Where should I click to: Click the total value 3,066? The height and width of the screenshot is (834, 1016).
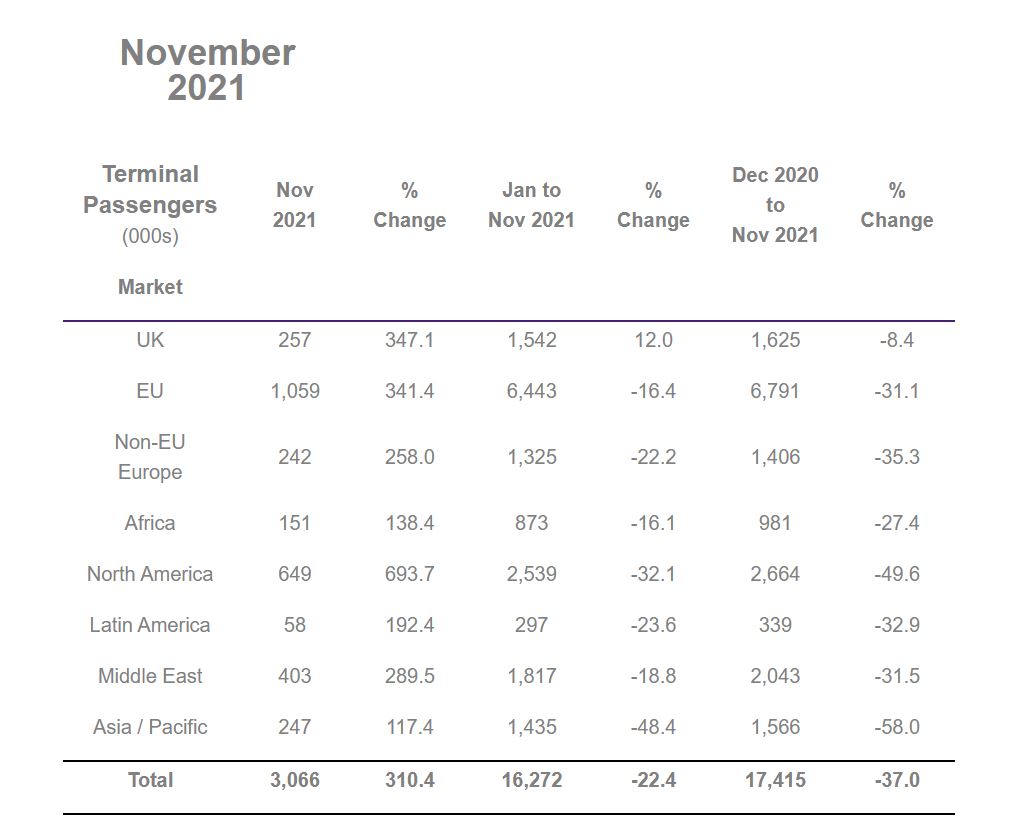pos(295,780)
